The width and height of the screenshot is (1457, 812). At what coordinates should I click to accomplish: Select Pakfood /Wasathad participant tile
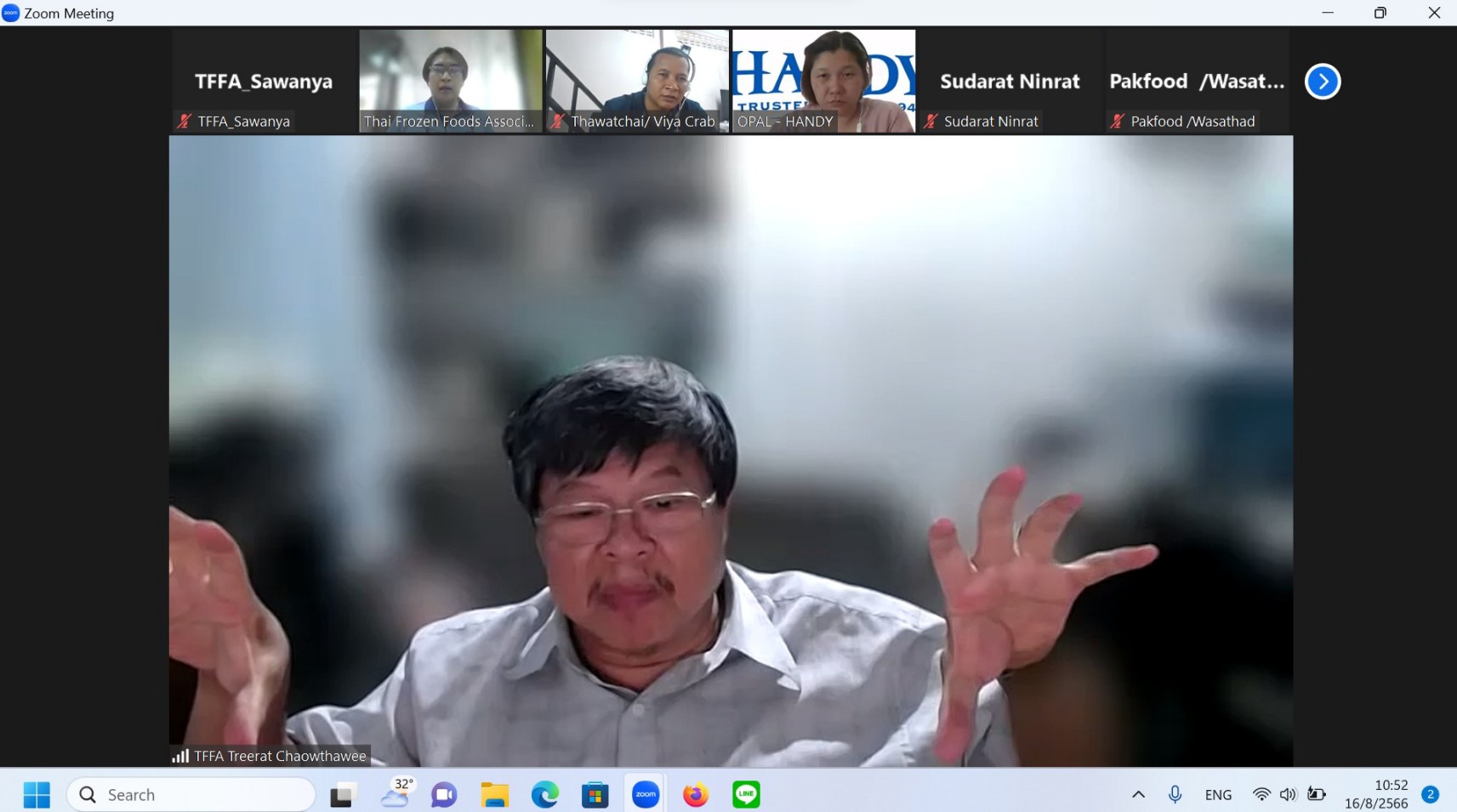click(x=1196, y=82)
